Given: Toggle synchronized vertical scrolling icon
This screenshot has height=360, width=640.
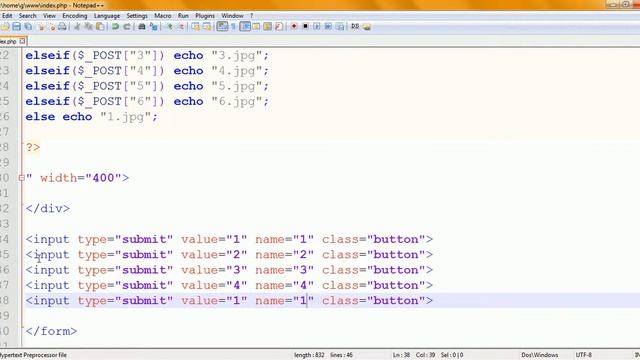Looking at the screenshot, I should [x=196, y=27].
